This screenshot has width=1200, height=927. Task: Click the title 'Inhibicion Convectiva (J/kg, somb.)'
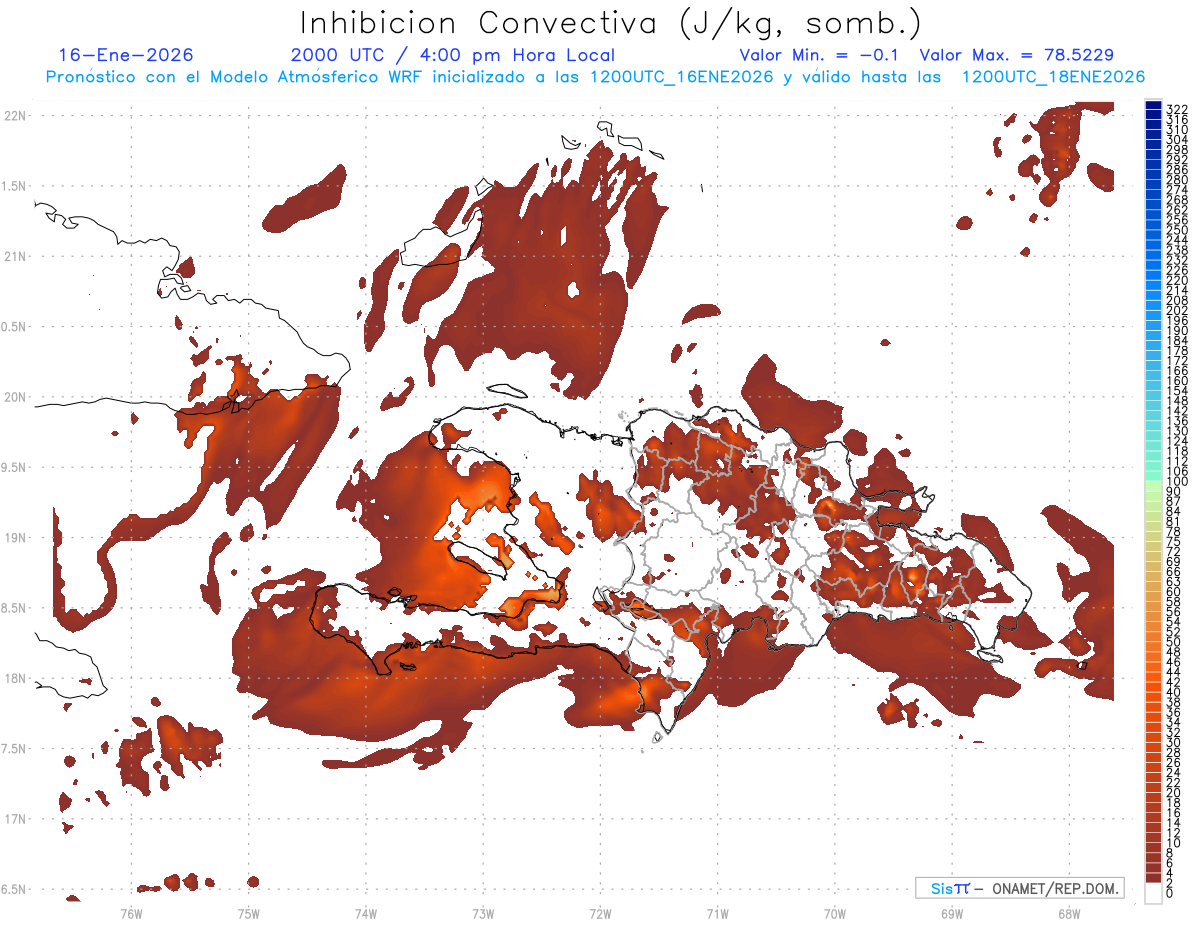point(611,23)
